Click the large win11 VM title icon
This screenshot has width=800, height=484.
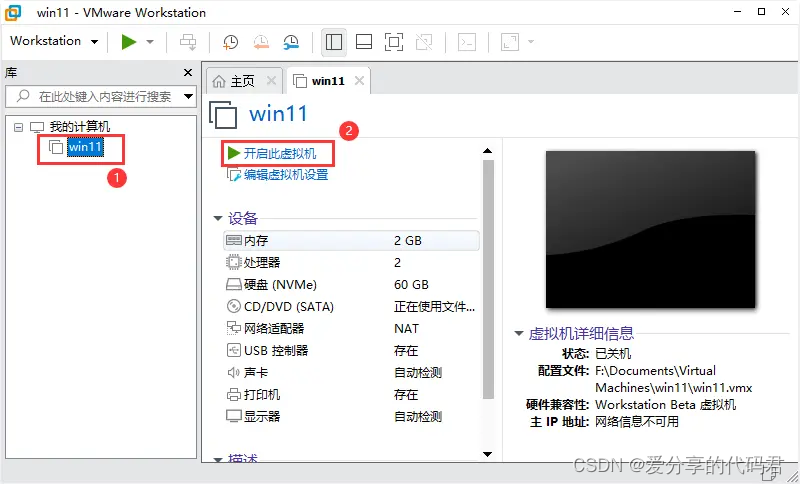223,115
